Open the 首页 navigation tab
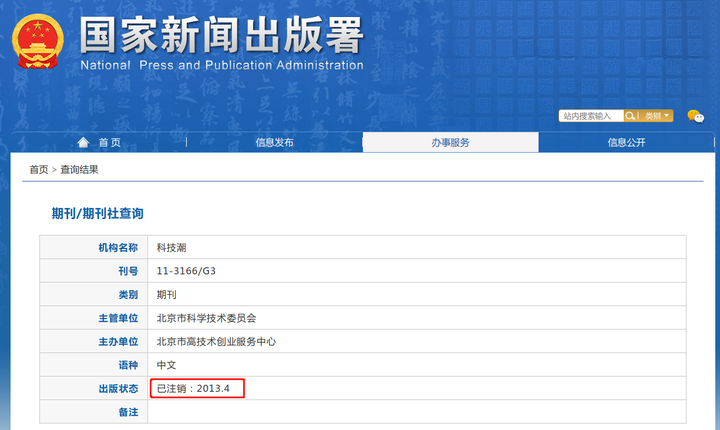The height and width of the screenshot is (430, 720). tap(99, 142)
